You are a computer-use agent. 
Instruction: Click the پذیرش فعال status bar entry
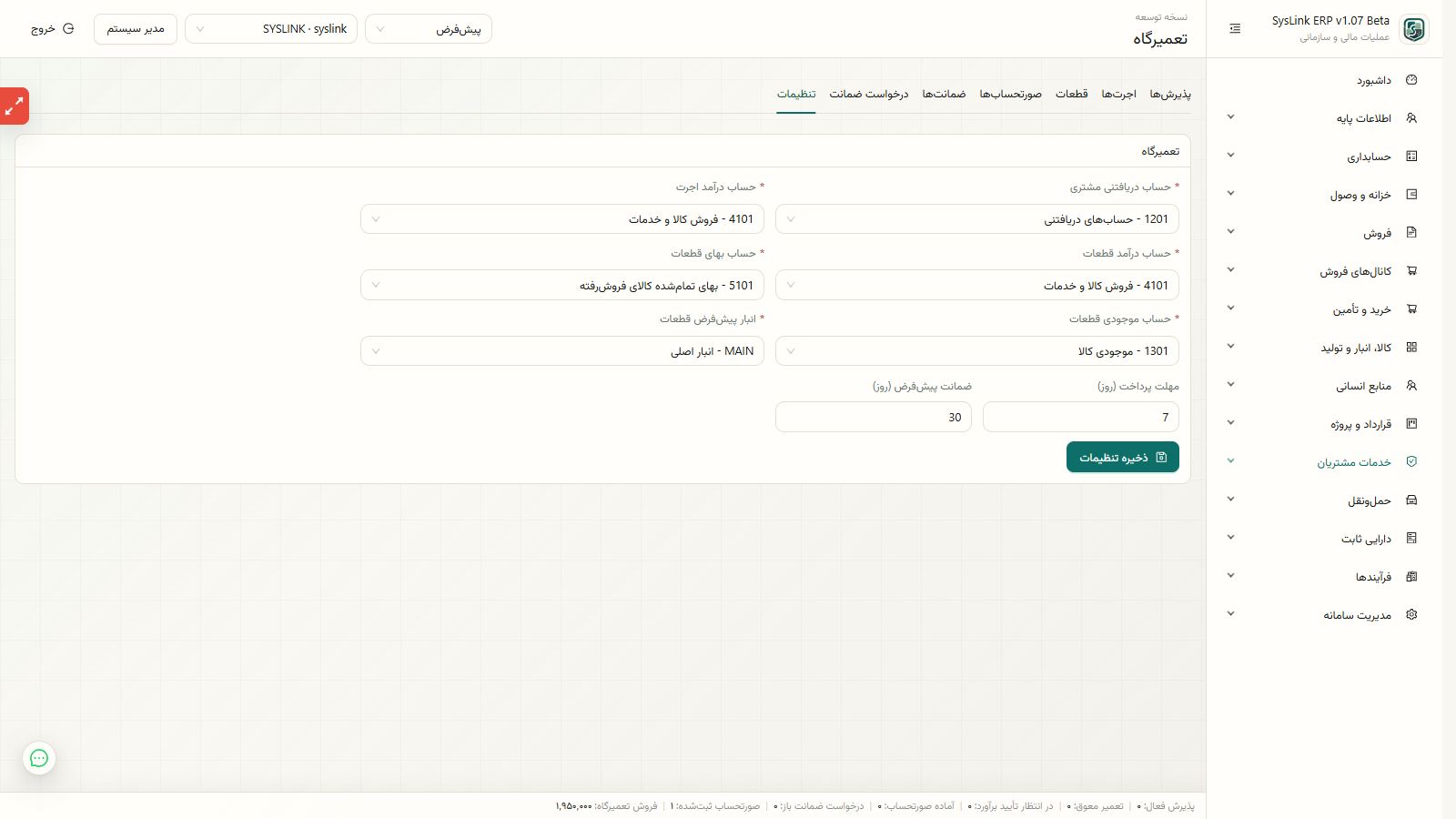1166,806
